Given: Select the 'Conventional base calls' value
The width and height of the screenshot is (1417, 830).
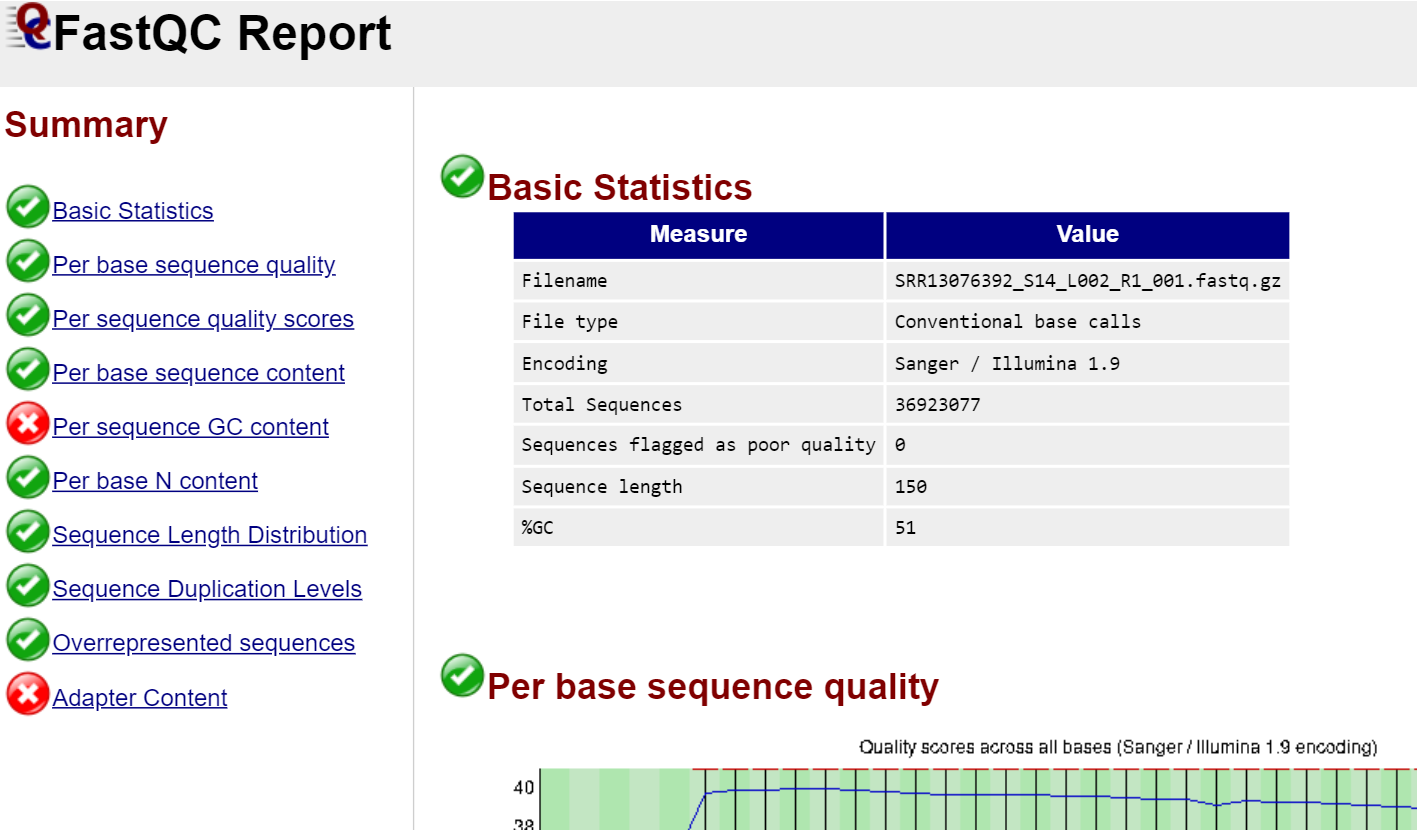Looking at the screenshot, I should [x=1018, y=322].
